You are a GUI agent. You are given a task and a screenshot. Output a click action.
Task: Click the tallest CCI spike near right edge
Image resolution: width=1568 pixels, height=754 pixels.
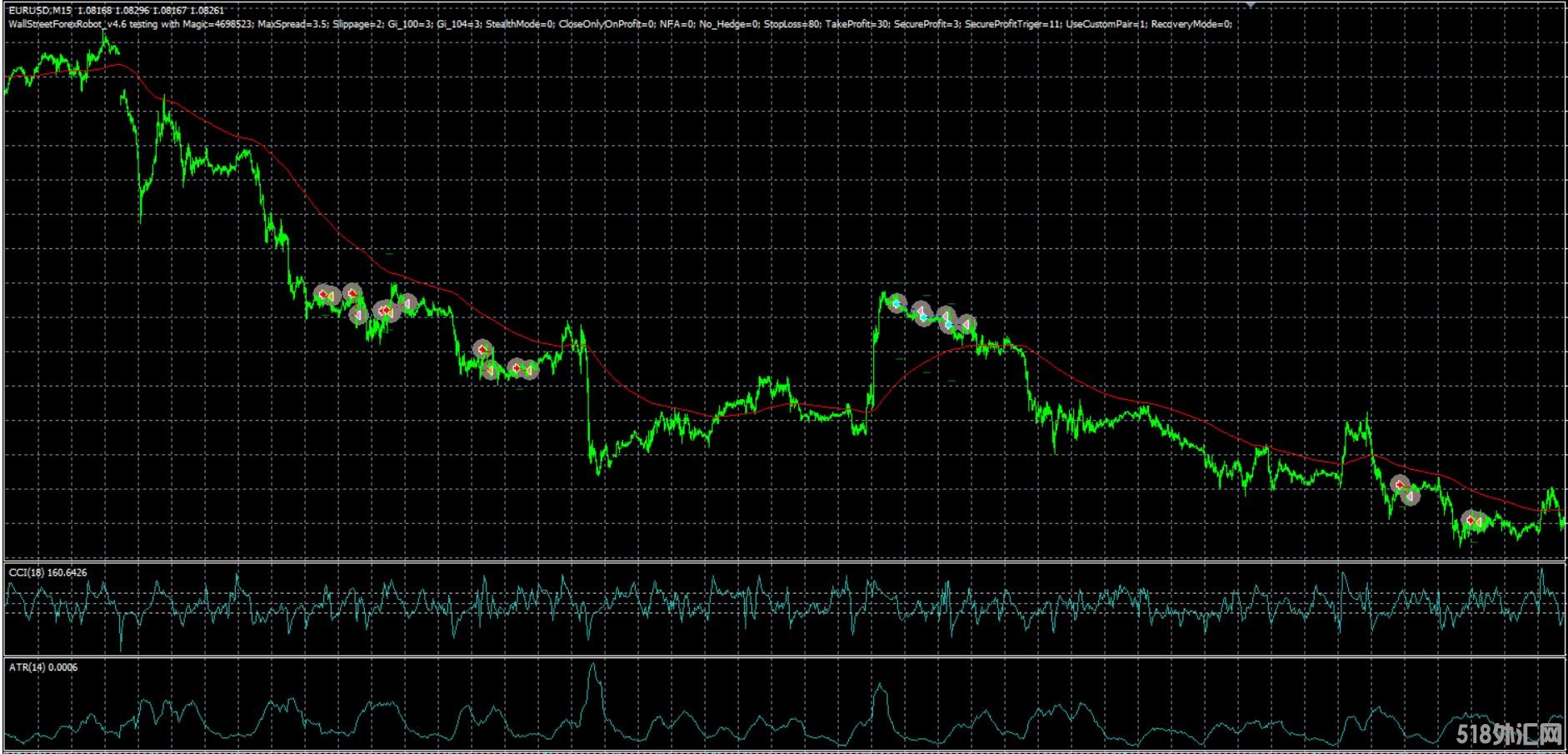point(1541,569)
